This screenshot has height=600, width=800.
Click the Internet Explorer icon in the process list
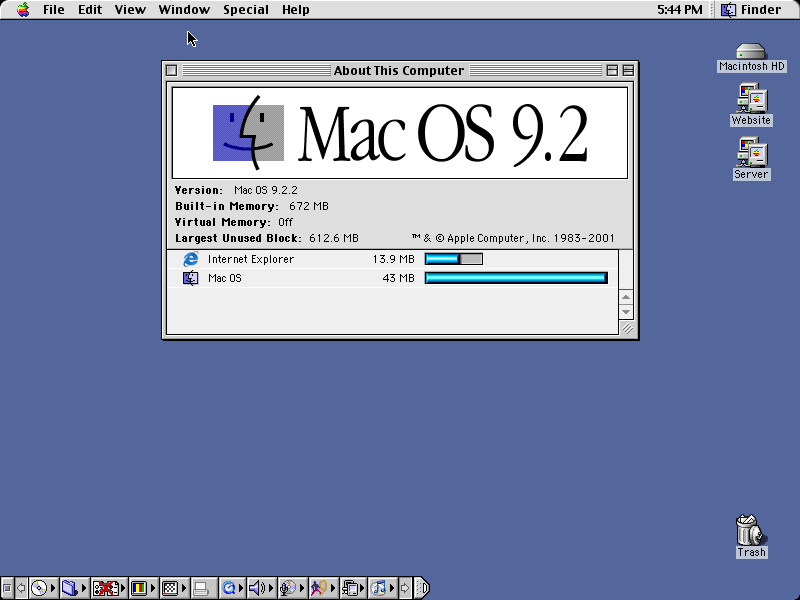tap(190, 259)
